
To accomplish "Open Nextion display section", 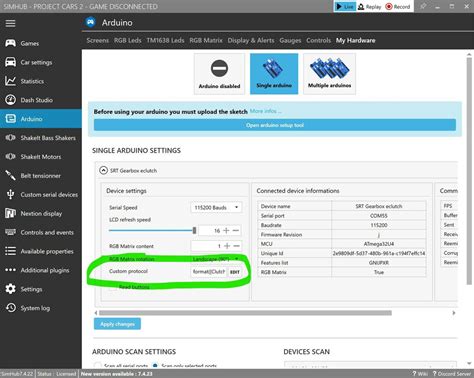I will (41, 213).
